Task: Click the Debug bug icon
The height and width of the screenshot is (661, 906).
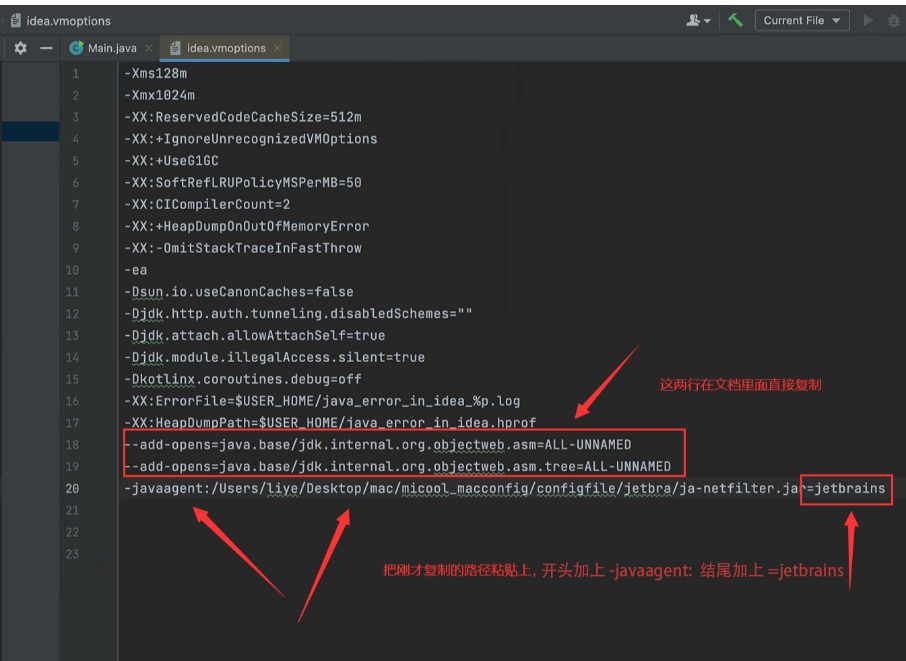Action: pyautogui.click(x=893, y=20)
